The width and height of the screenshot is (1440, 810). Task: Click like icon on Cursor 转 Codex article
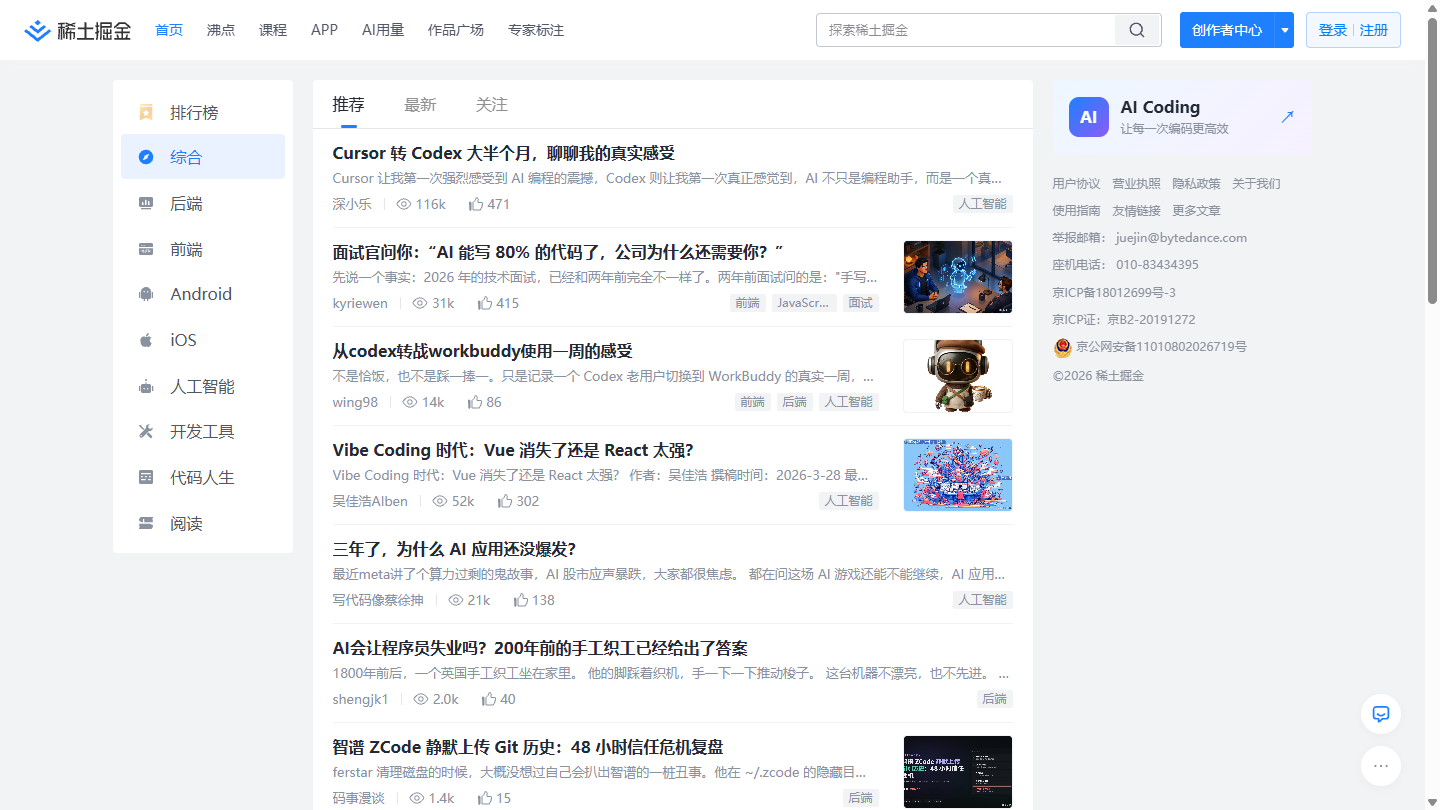pos(476,204)
